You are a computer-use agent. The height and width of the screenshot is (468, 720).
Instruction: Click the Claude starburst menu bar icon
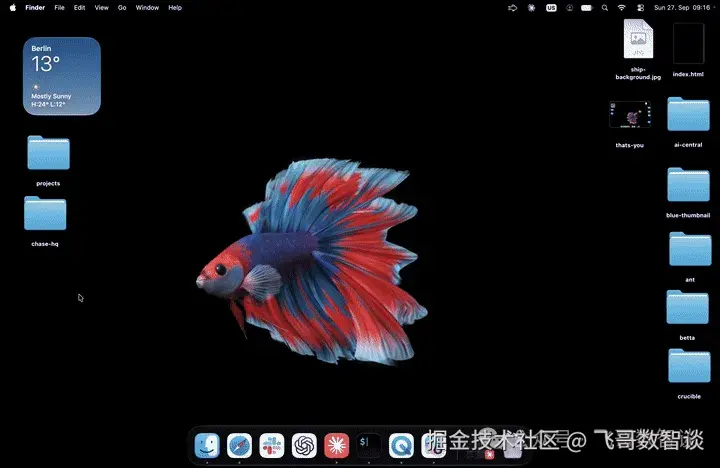pos(531,8)
